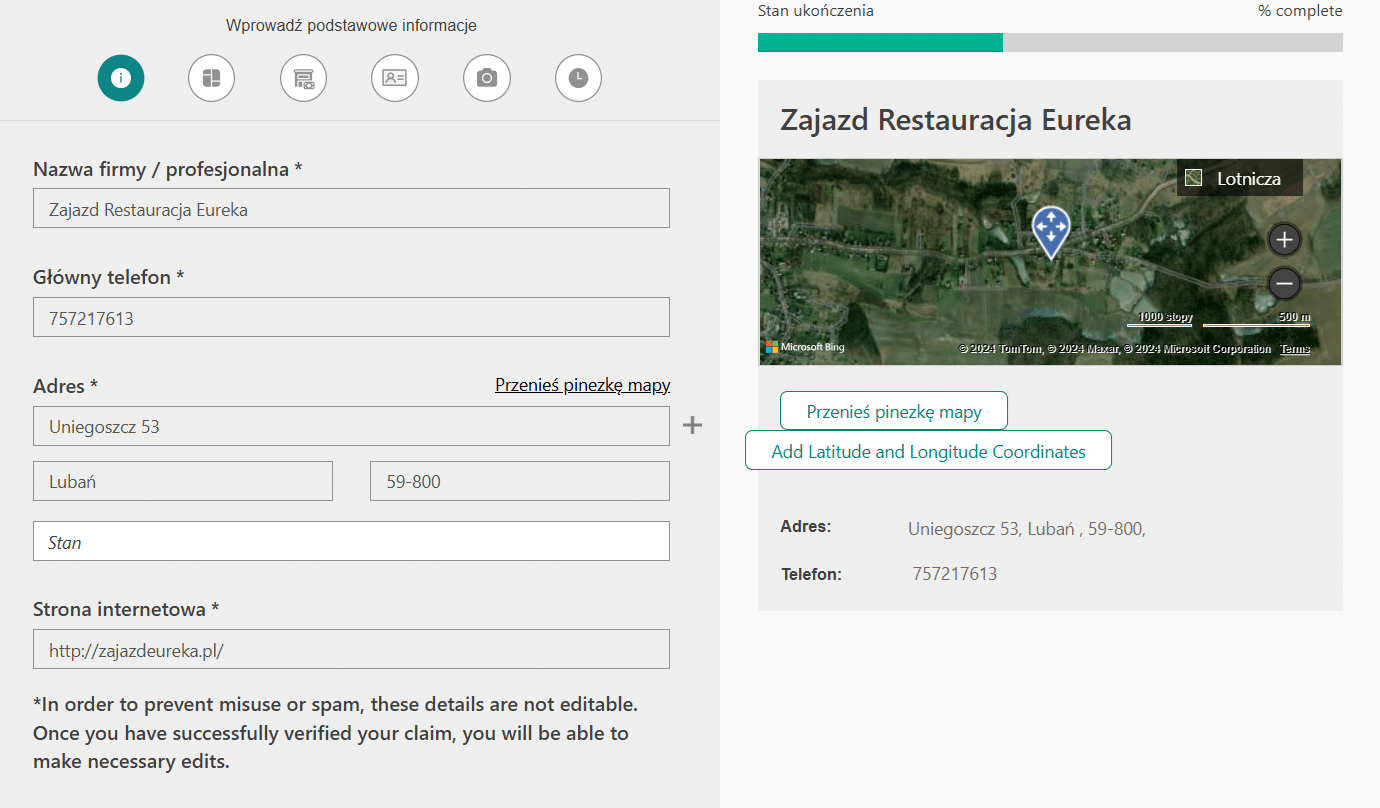The image size is (1380, 808).
Task: Open the map Terms link
Action: (x=1295, y=349)
